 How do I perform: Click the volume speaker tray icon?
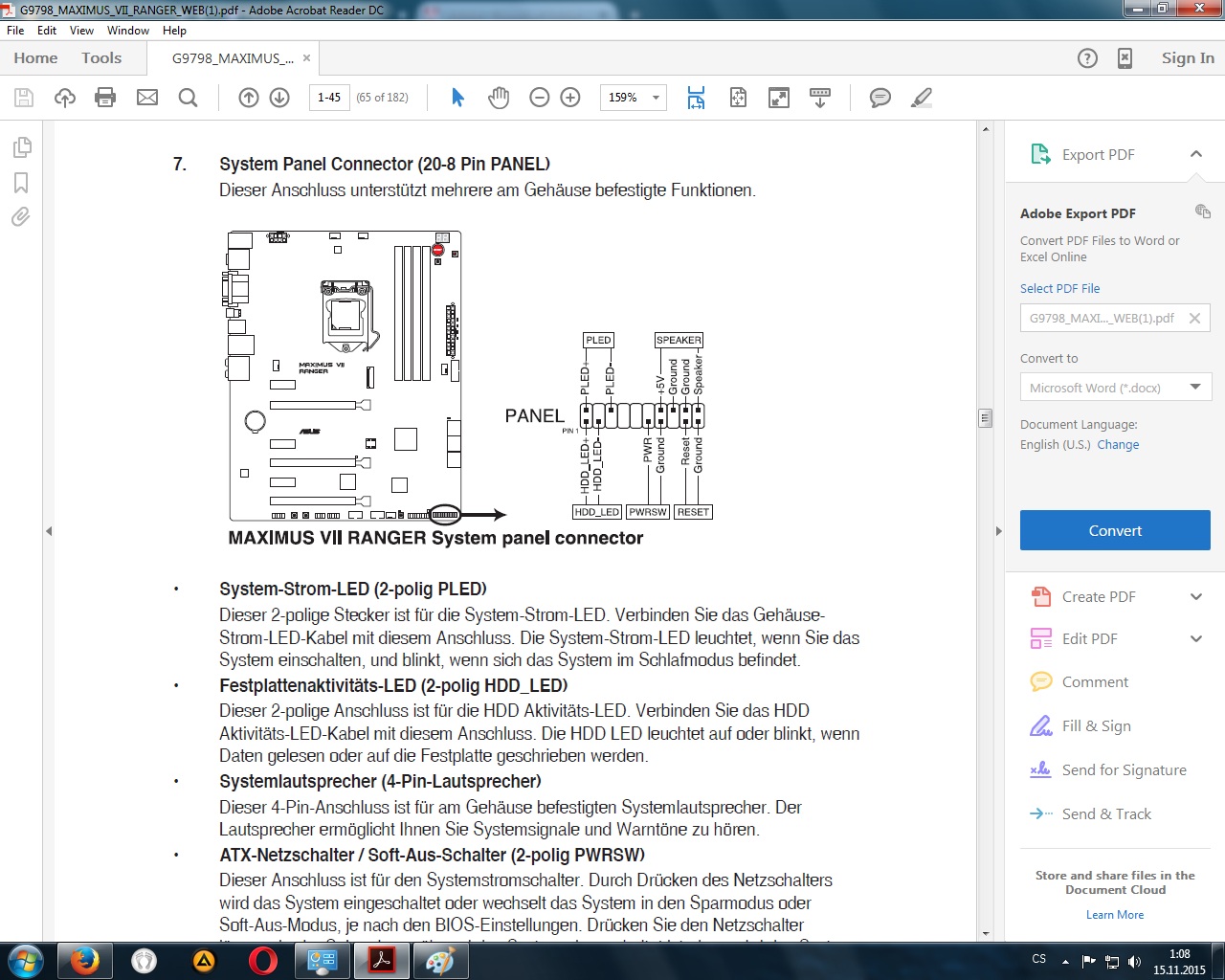(1135, 961)
